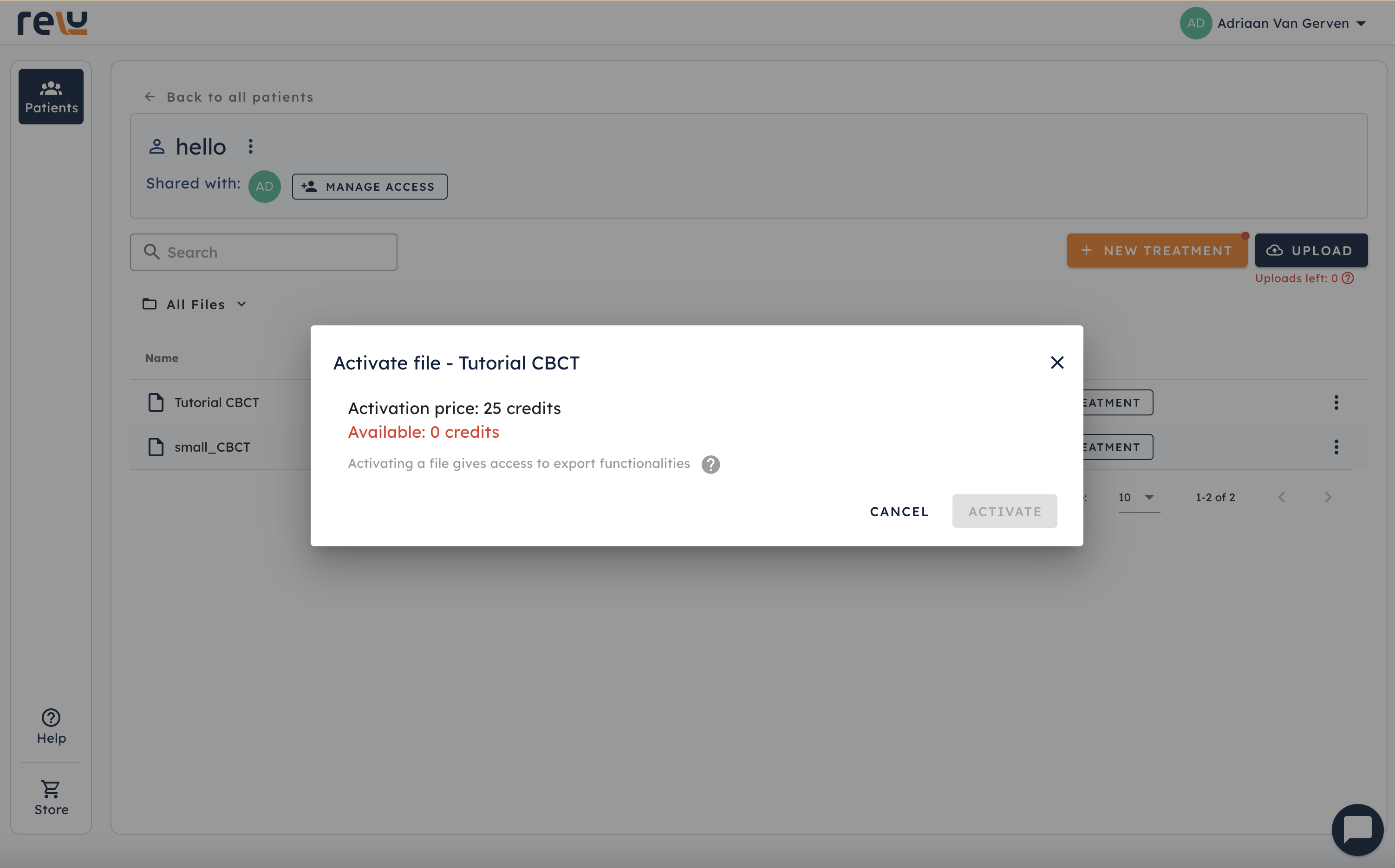Click the Manage Access button
This screenshot has width=1395, height=868.
coord(369,187)
